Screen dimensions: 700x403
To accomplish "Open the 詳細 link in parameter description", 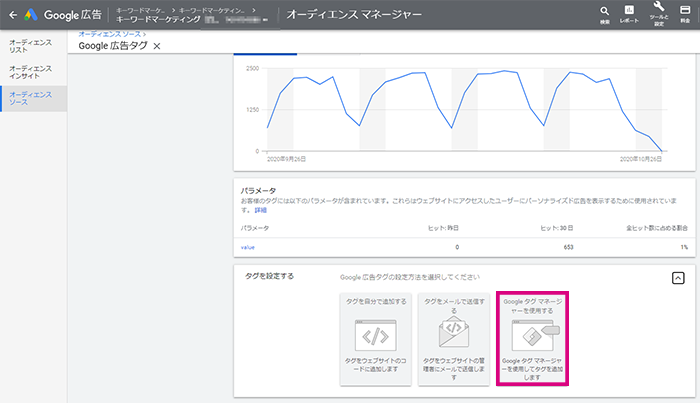I will pyautogui.click(x=261, y=210).
